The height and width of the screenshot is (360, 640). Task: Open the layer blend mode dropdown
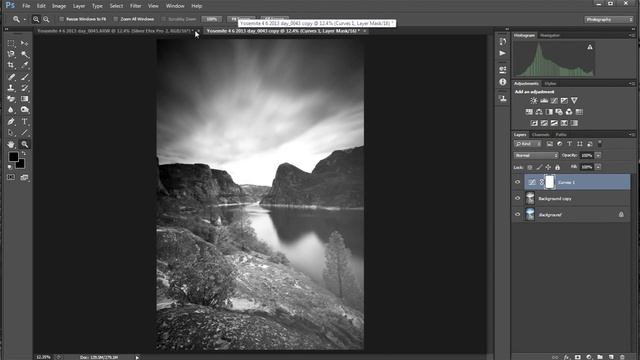pos(536,156)
